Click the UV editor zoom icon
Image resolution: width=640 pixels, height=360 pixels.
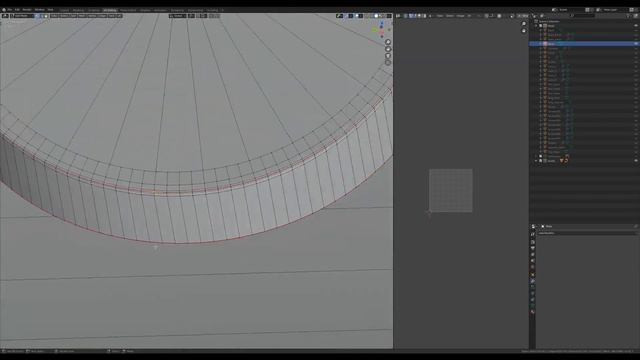[524, 24]
